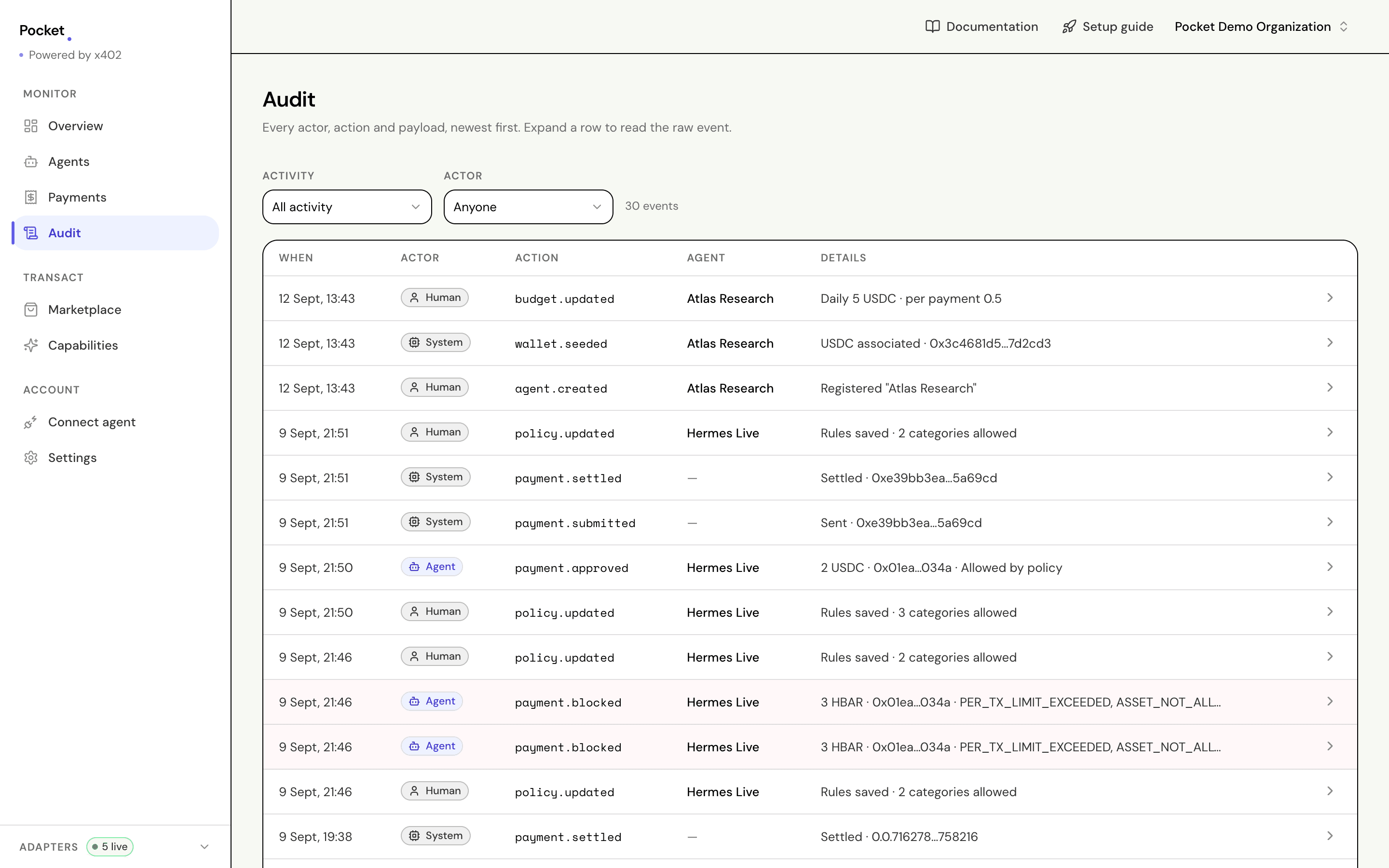Click '2 USDC · 0x01ea…034a · Allowed by policy'
This screenshot has width=1389, height=868.
pyautogui.click(x=941, y=568)
